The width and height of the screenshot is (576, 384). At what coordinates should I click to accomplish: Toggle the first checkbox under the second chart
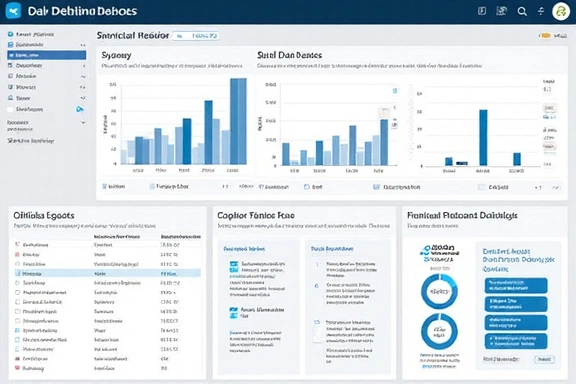pyautogui.click(x=261, y=187)
